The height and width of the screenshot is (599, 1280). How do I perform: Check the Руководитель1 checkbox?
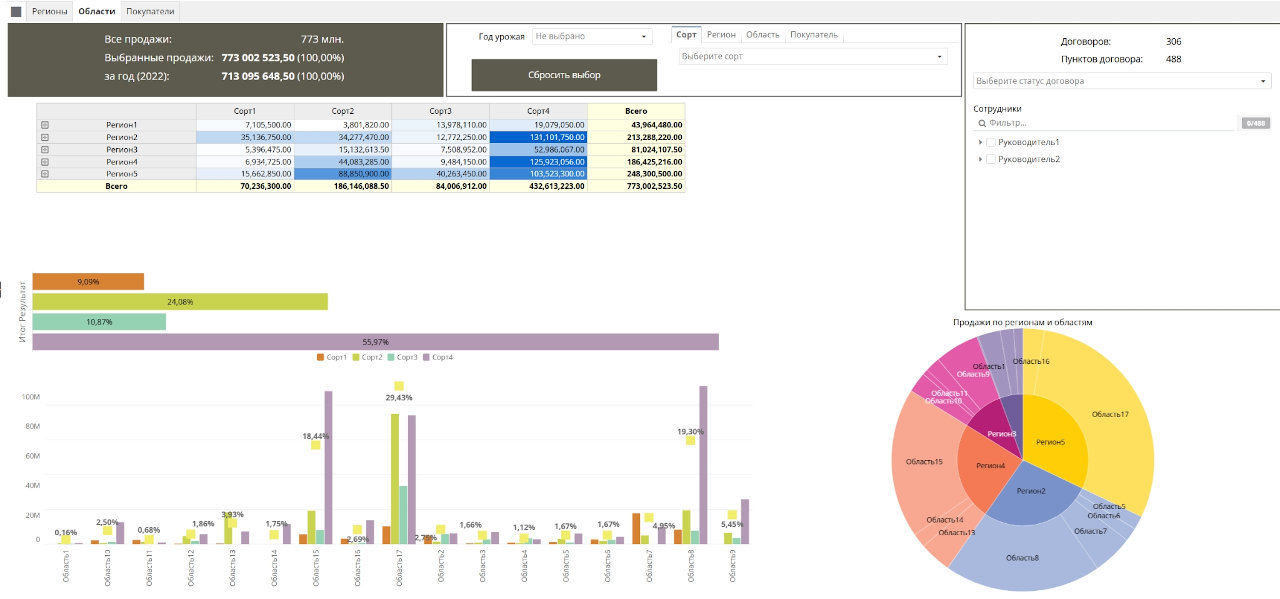click(991, 143)
